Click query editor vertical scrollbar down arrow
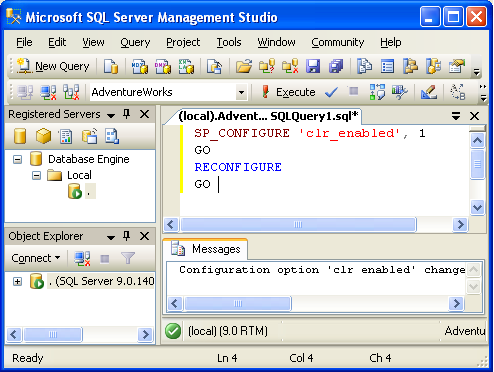The width and height of the screenshot is (494, 372). [477, 207]
